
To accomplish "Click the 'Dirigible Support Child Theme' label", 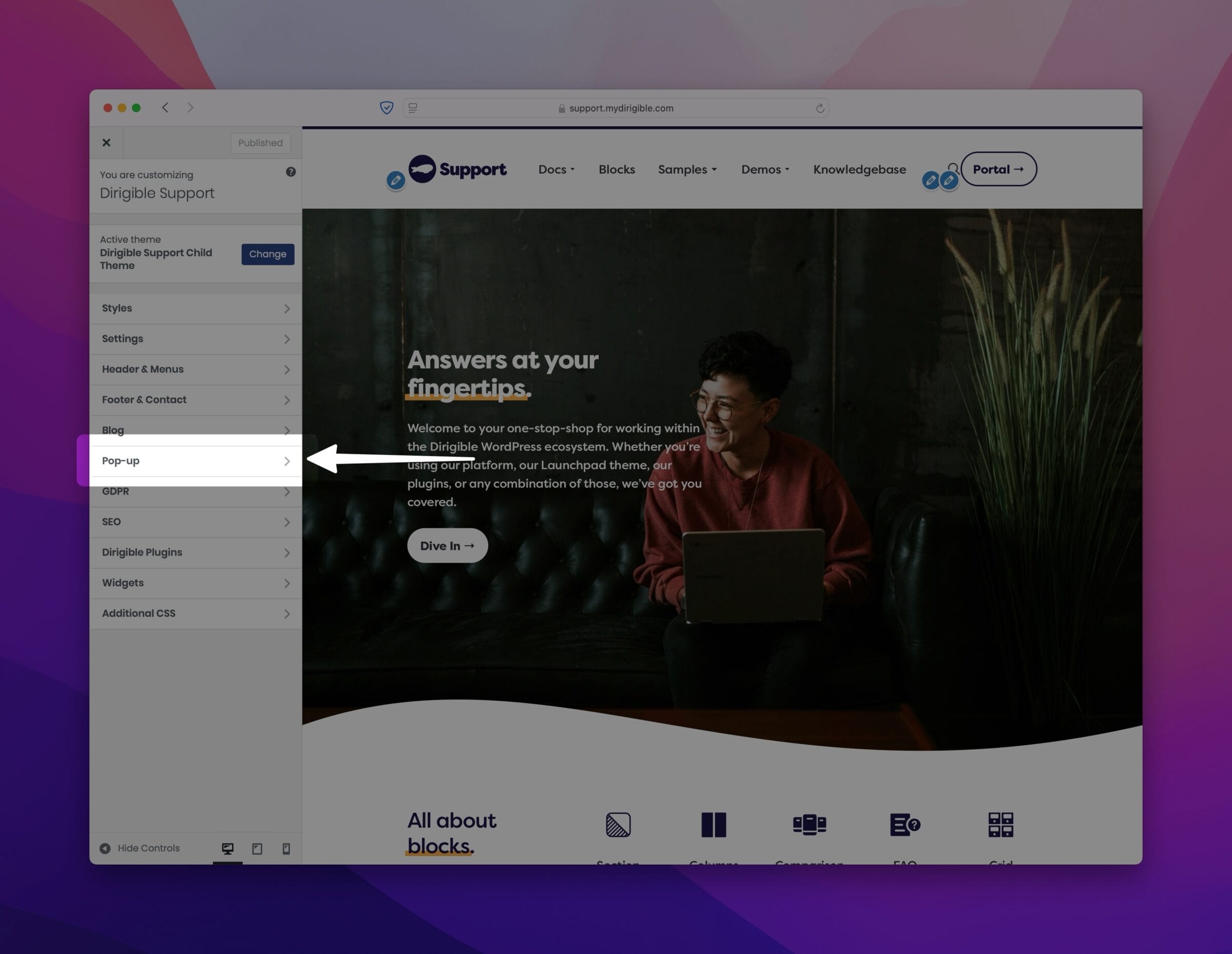I will [x=156, y=259].
